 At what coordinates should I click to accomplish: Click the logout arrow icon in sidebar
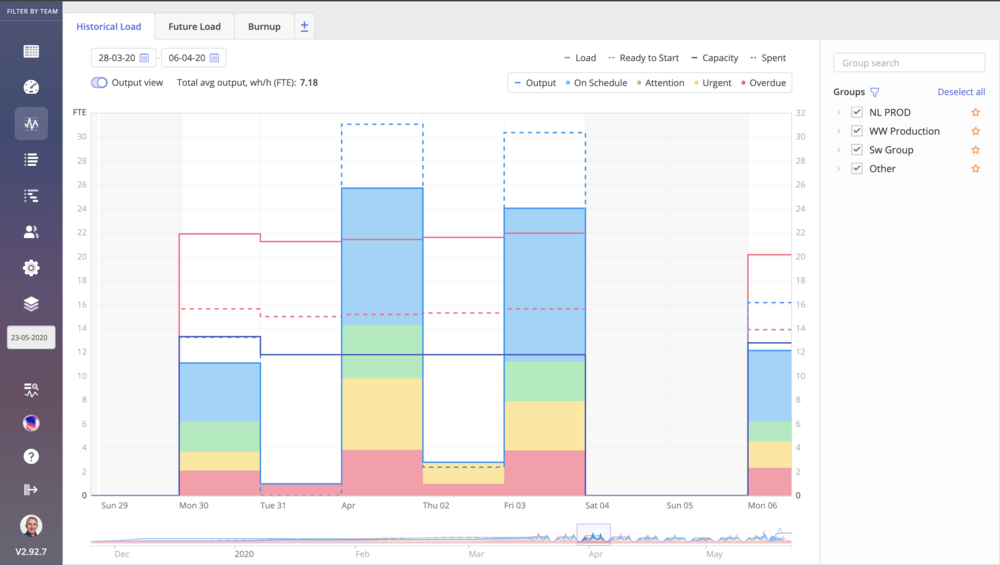[x=31, y=489]
